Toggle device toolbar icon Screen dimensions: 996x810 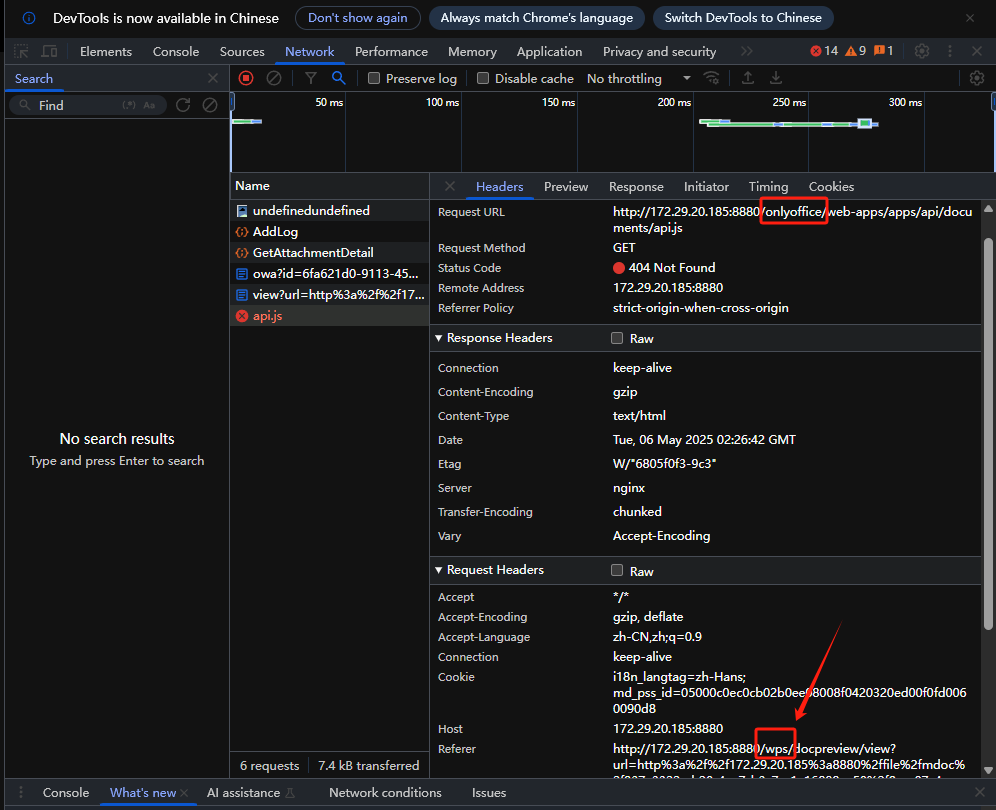(x=49, y=52)
